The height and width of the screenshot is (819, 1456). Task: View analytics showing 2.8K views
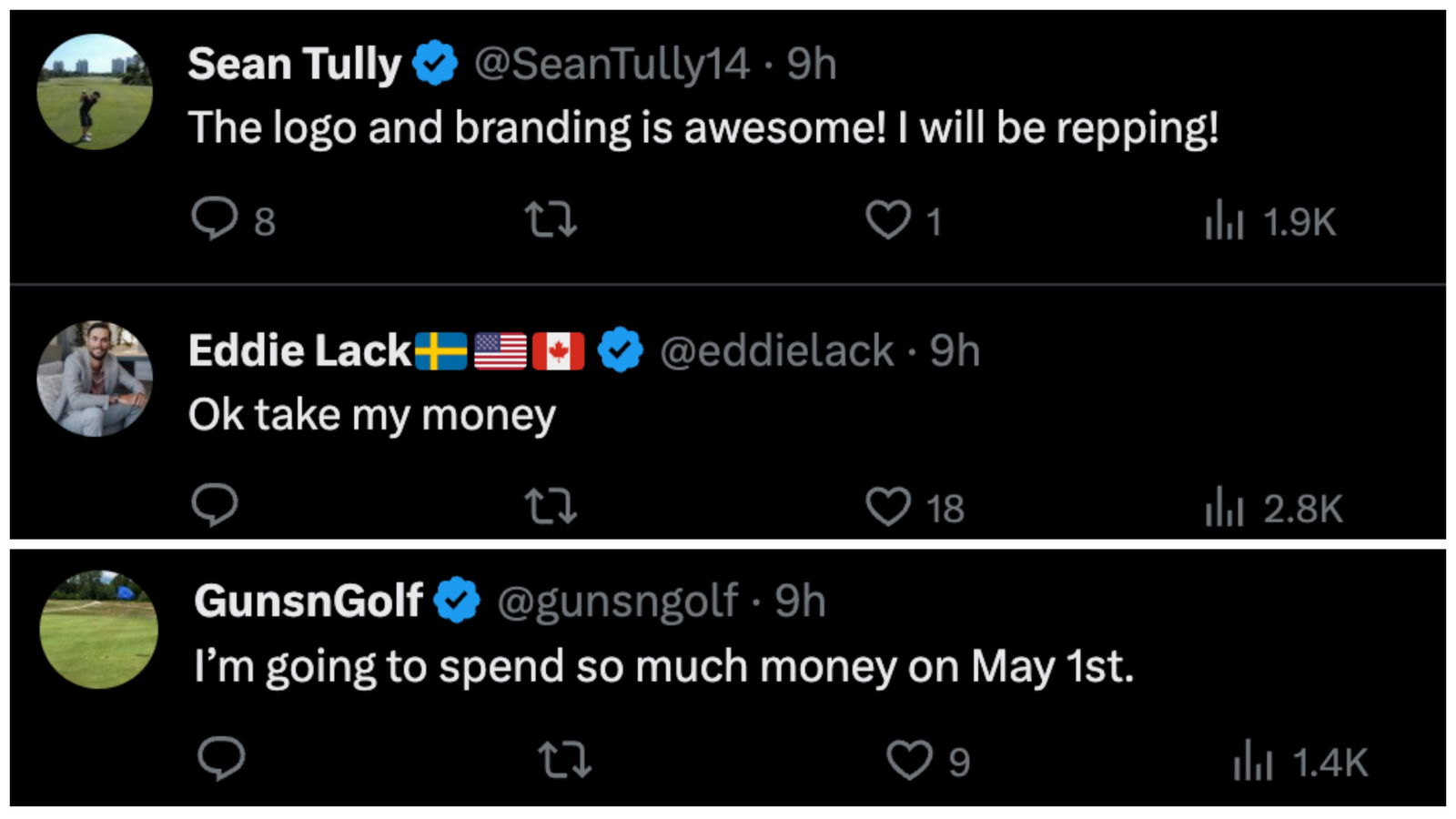pyautogui.click(x=1224, y=508)
